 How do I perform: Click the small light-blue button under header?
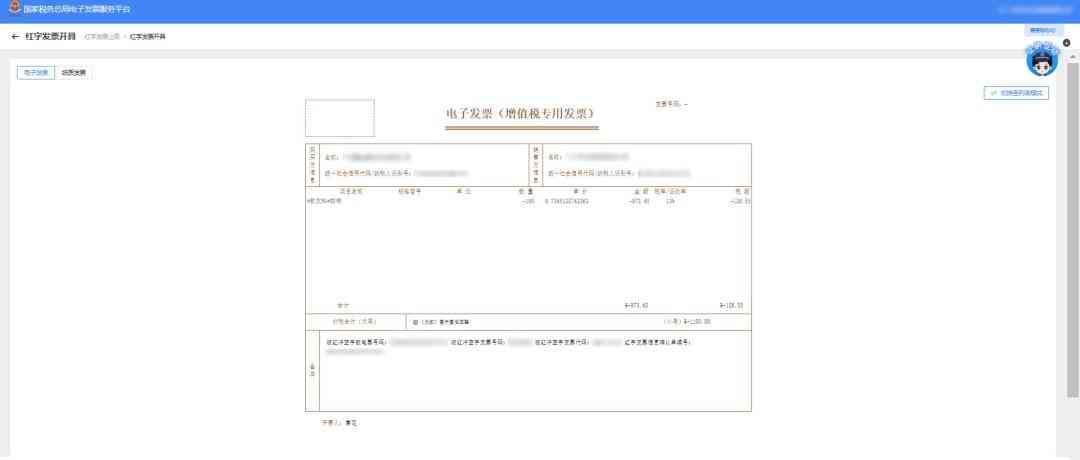point(1041,30)
